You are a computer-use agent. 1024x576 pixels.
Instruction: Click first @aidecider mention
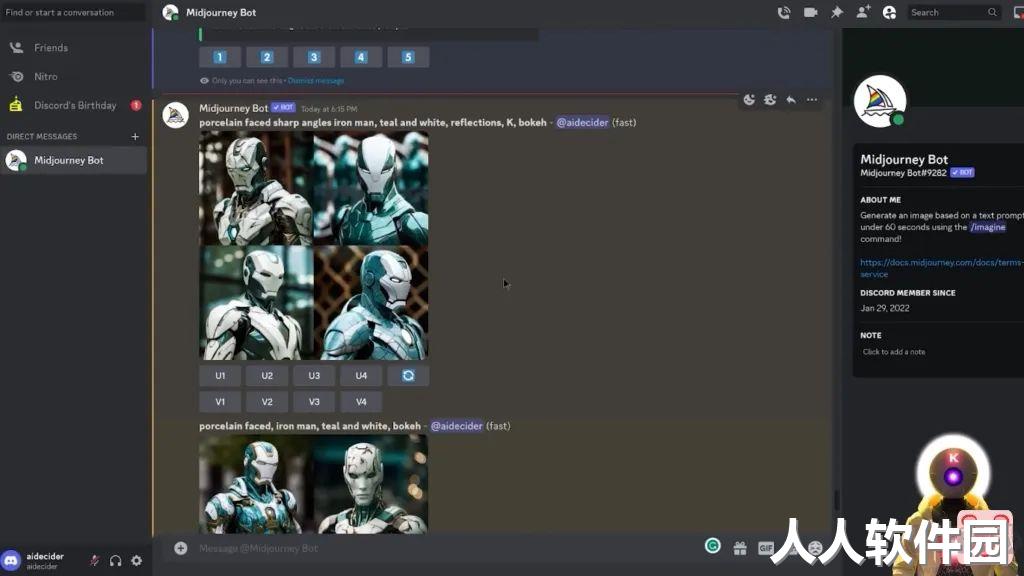pyautogui.click(x=582, y=122)
